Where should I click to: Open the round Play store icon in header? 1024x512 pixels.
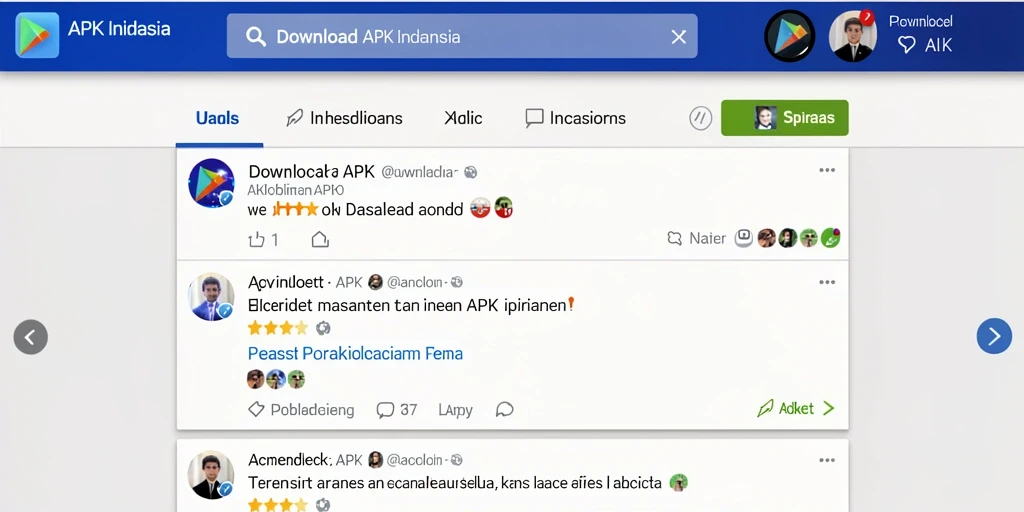click(x=790, y=36)
